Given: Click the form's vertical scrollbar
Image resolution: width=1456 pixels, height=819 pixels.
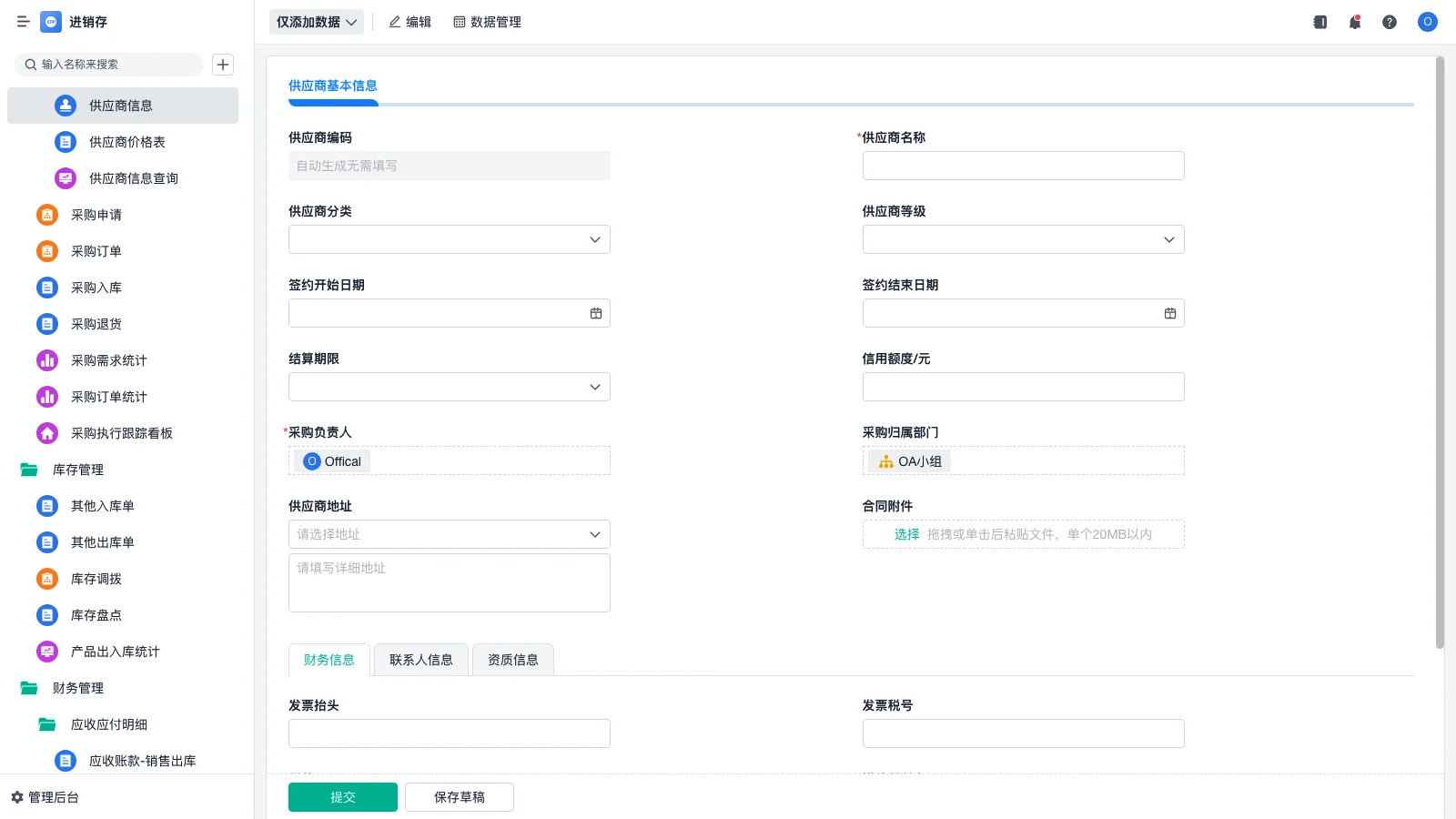Looking at the screenshot, I should (1440, 352).
